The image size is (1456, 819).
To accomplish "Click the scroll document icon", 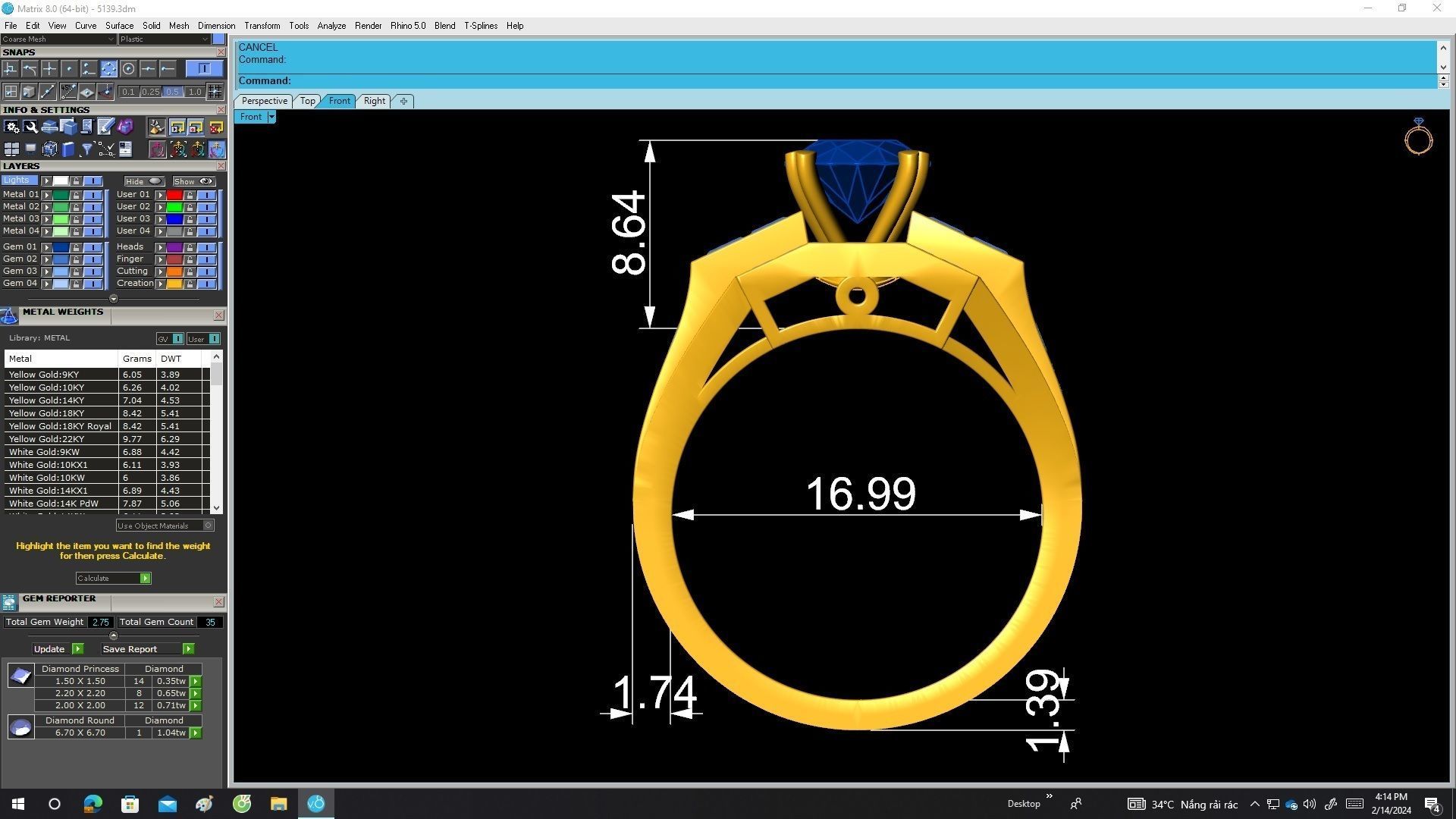I will [86, 127].
